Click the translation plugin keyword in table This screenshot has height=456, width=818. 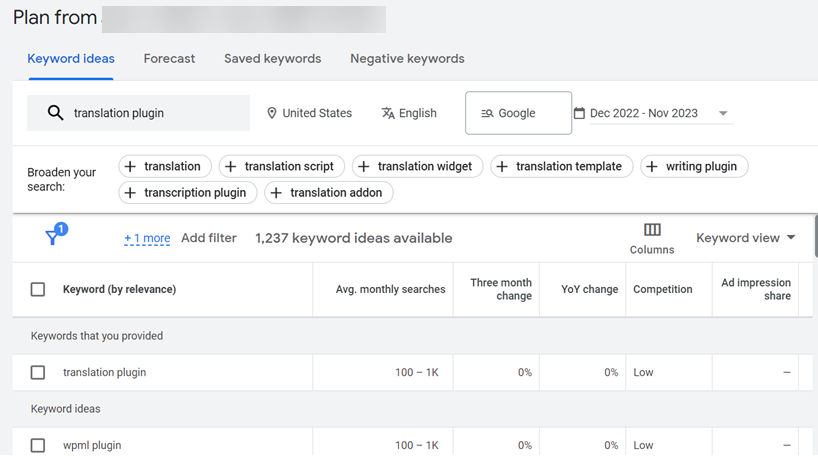[104, 373]
